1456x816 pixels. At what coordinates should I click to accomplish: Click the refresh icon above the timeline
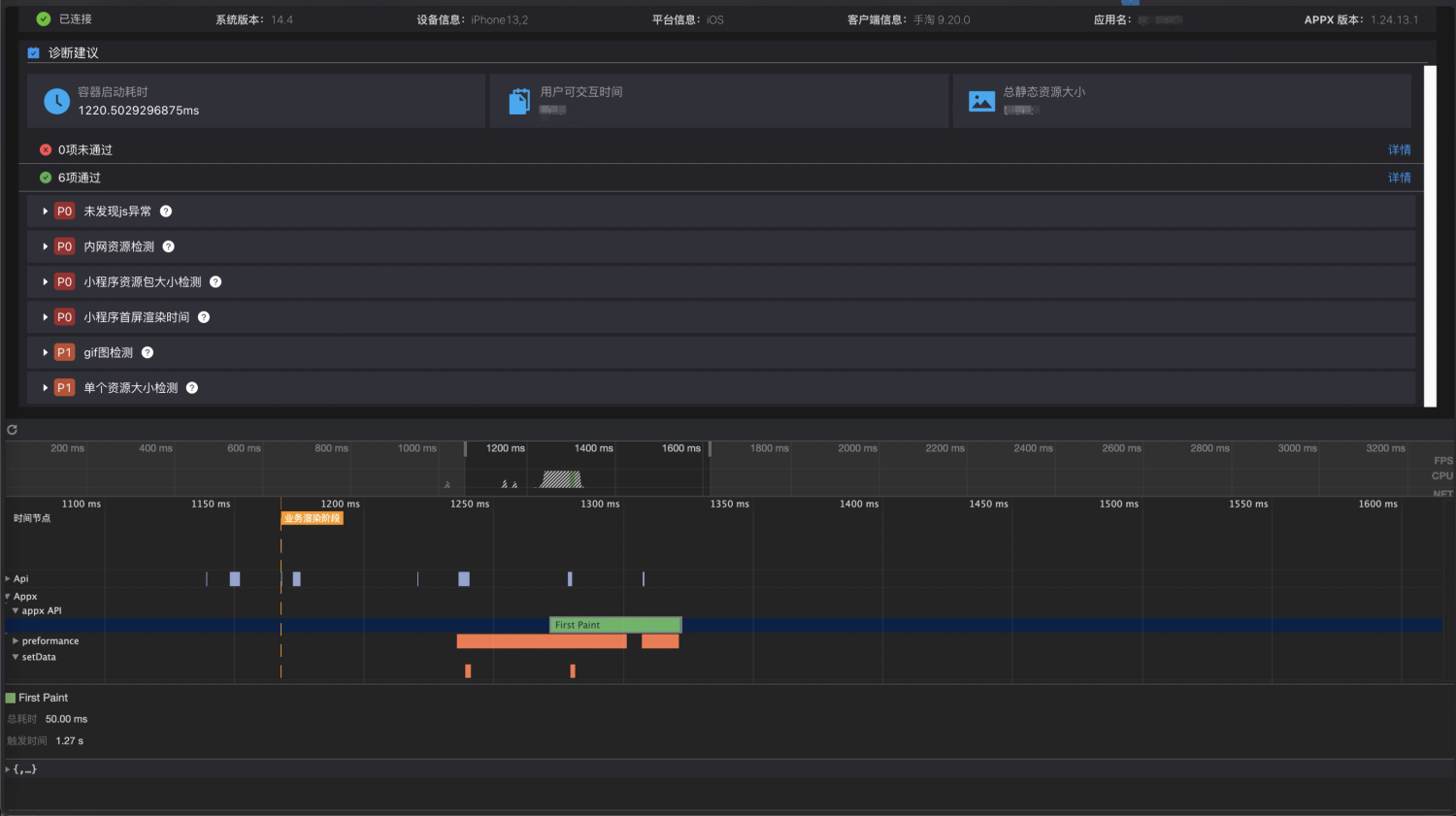click(12, 430)
